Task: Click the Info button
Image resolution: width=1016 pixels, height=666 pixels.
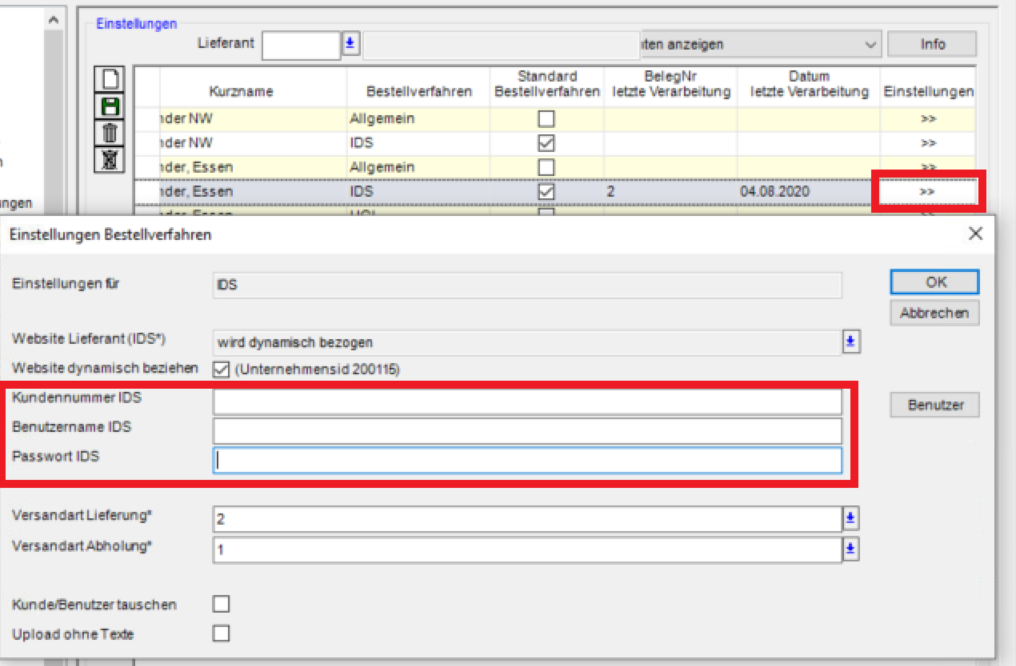Action: click(x=932, y=44)
